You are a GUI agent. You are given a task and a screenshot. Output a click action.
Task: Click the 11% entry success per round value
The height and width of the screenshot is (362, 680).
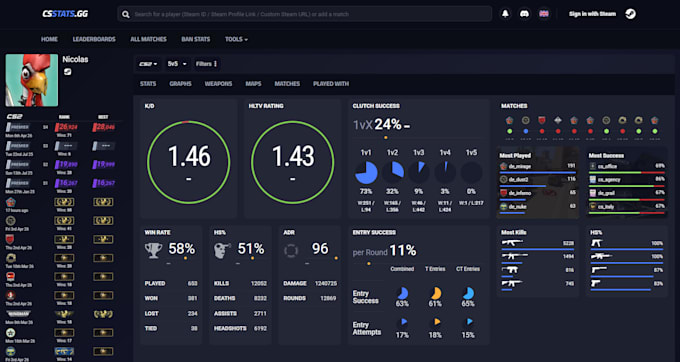tap(403, 251)
